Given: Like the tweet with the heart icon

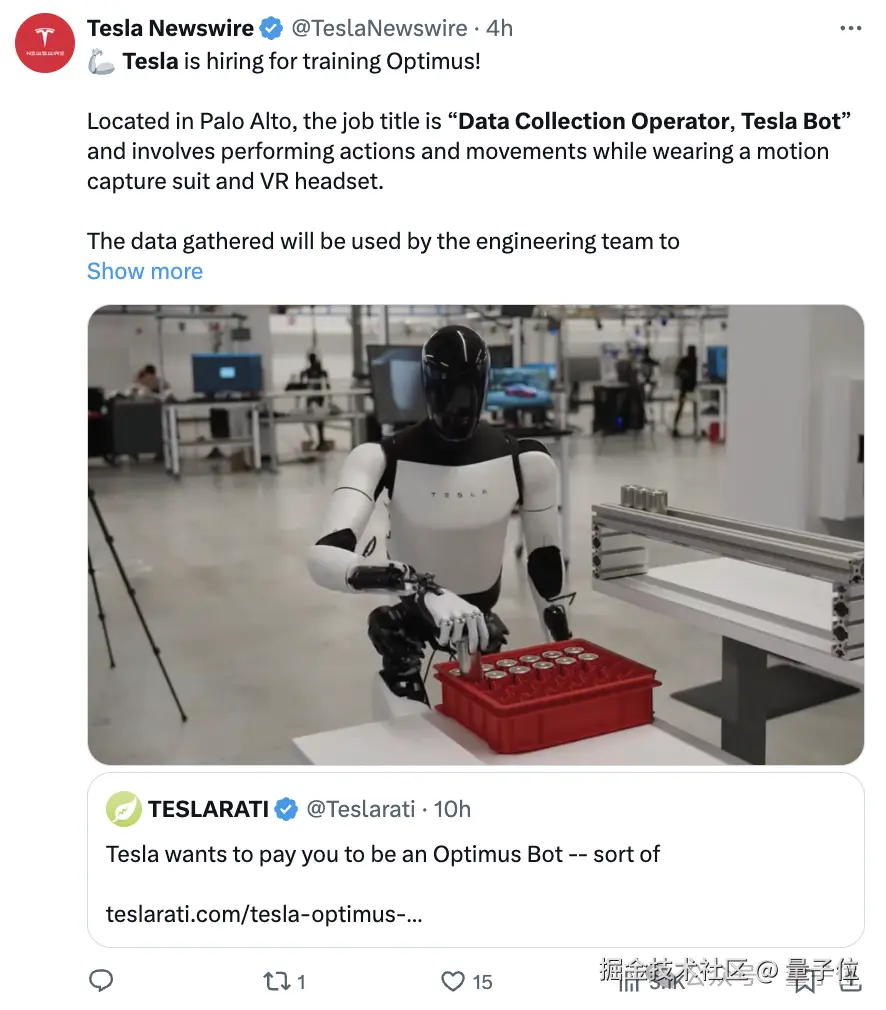Looking at the screenshot, I should (453, 981).
